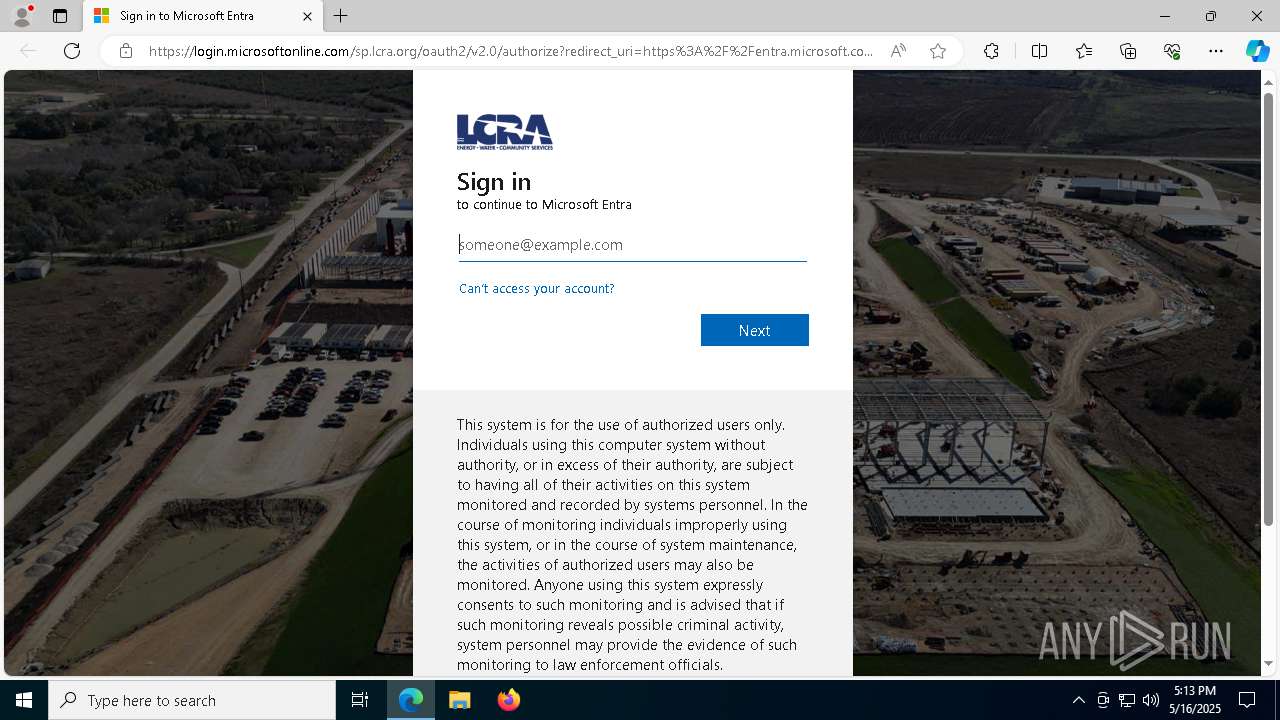Viewport: 1280px width, 720px height.
Task: Minimize the Edge window
Action: click(x=1165, y=16)
